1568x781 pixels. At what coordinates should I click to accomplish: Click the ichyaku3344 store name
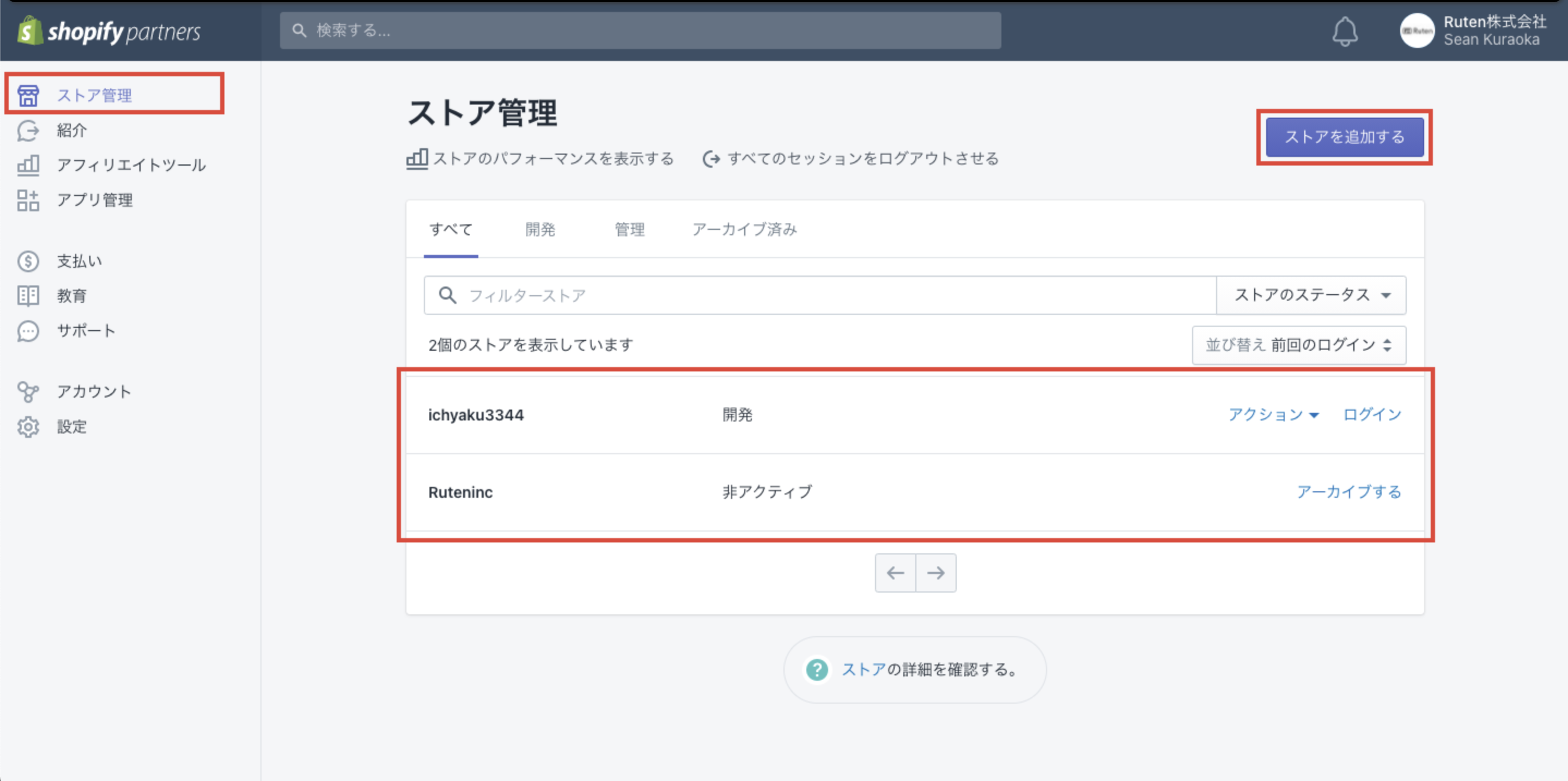coord(476,415)
